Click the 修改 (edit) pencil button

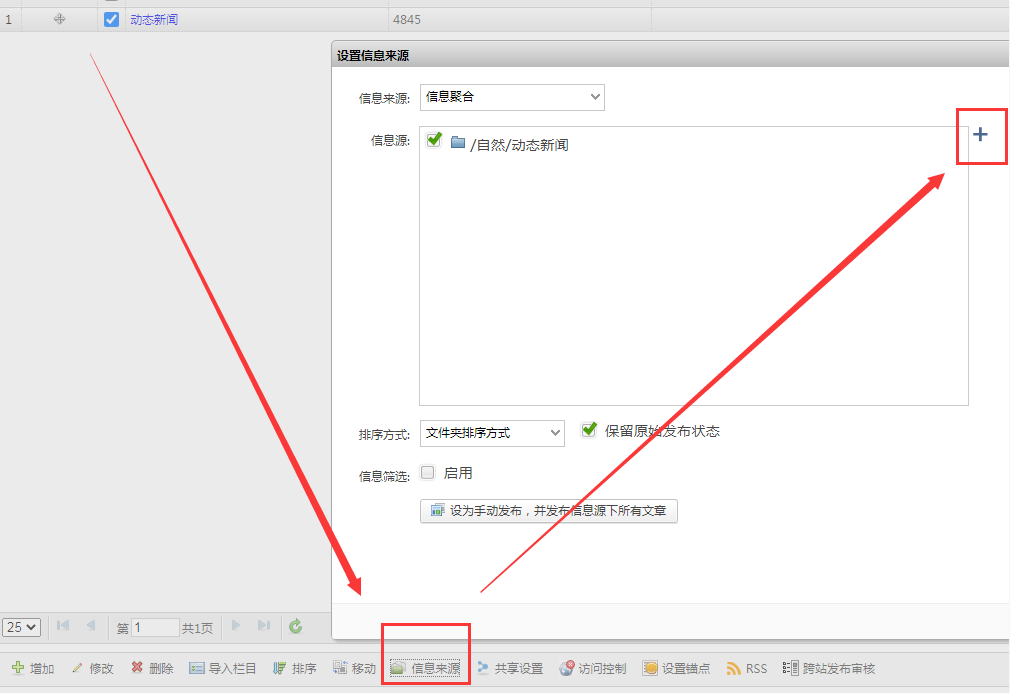(92, 668)
